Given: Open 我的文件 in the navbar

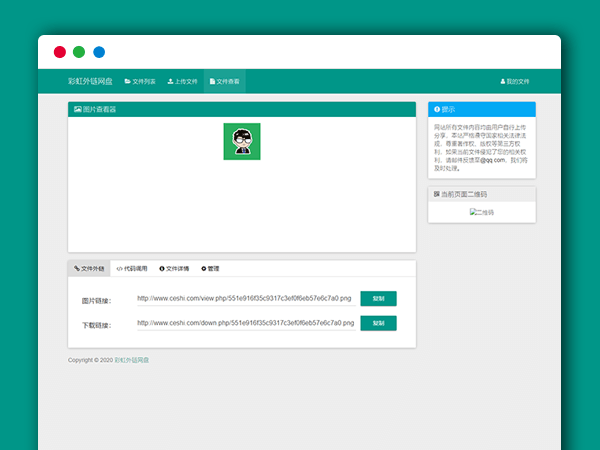Looking at the screenshot, I should pos(515,81).
